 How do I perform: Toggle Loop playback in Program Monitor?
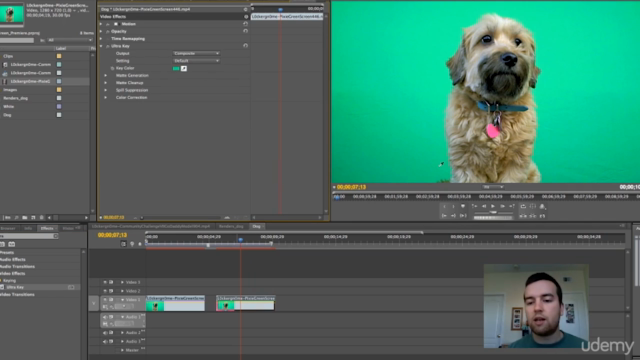tap(523, 207)
